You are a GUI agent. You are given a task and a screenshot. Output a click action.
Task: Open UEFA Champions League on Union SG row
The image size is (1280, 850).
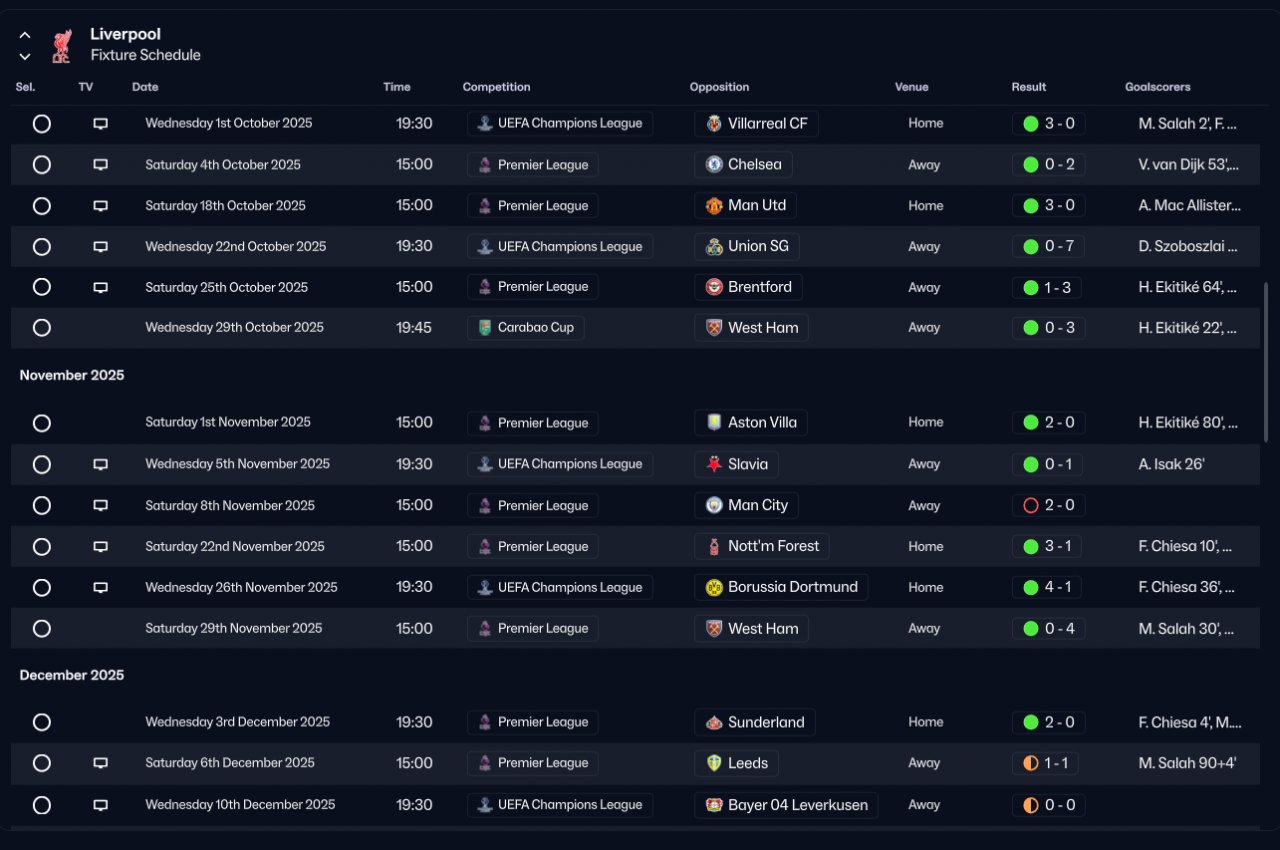[560, 247]
